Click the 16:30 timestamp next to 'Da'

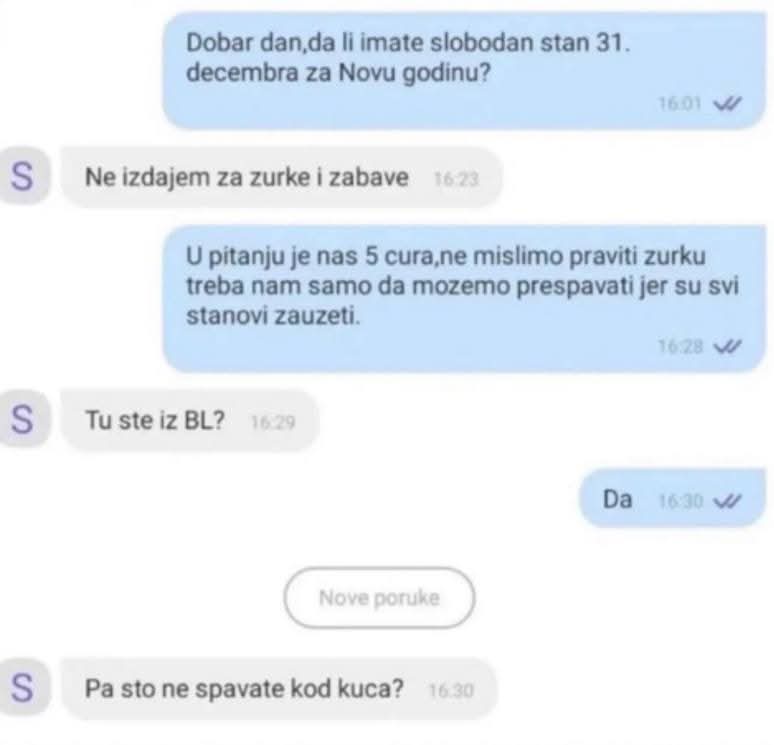(x=680, y=501)
